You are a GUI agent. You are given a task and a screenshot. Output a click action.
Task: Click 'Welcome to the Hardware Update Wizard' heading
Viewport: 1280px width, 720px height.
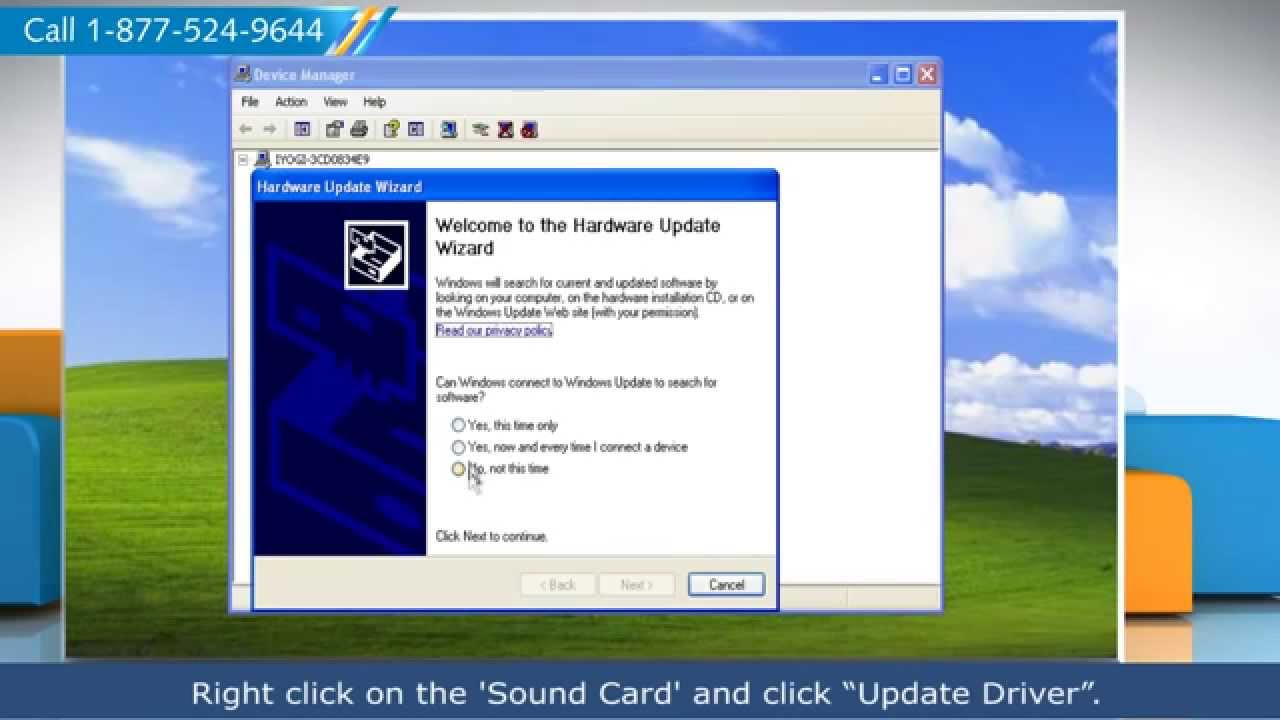[578, 236]
